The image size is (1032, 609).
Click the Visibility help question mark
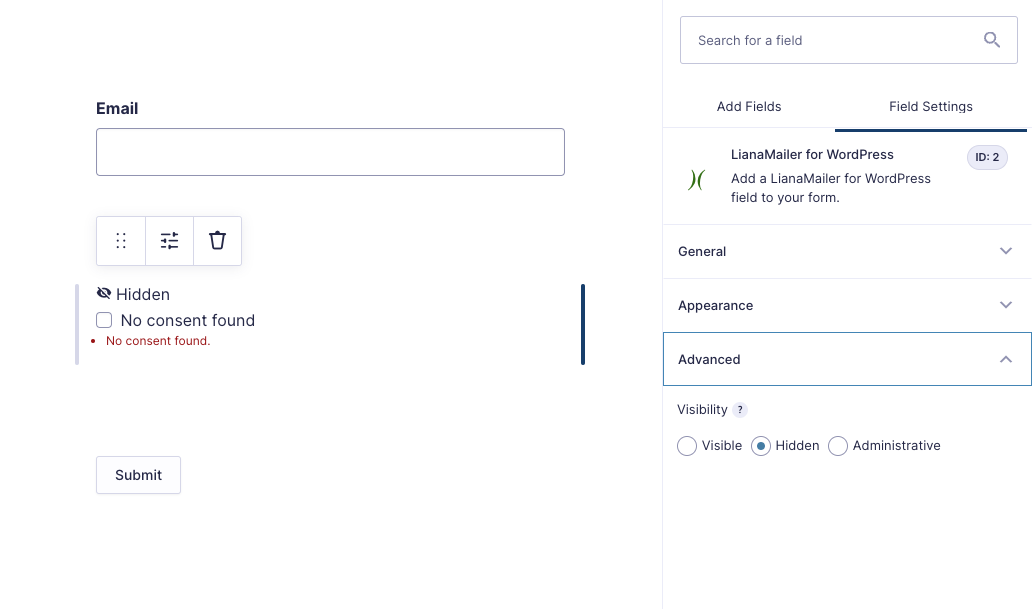click(740, 410)
